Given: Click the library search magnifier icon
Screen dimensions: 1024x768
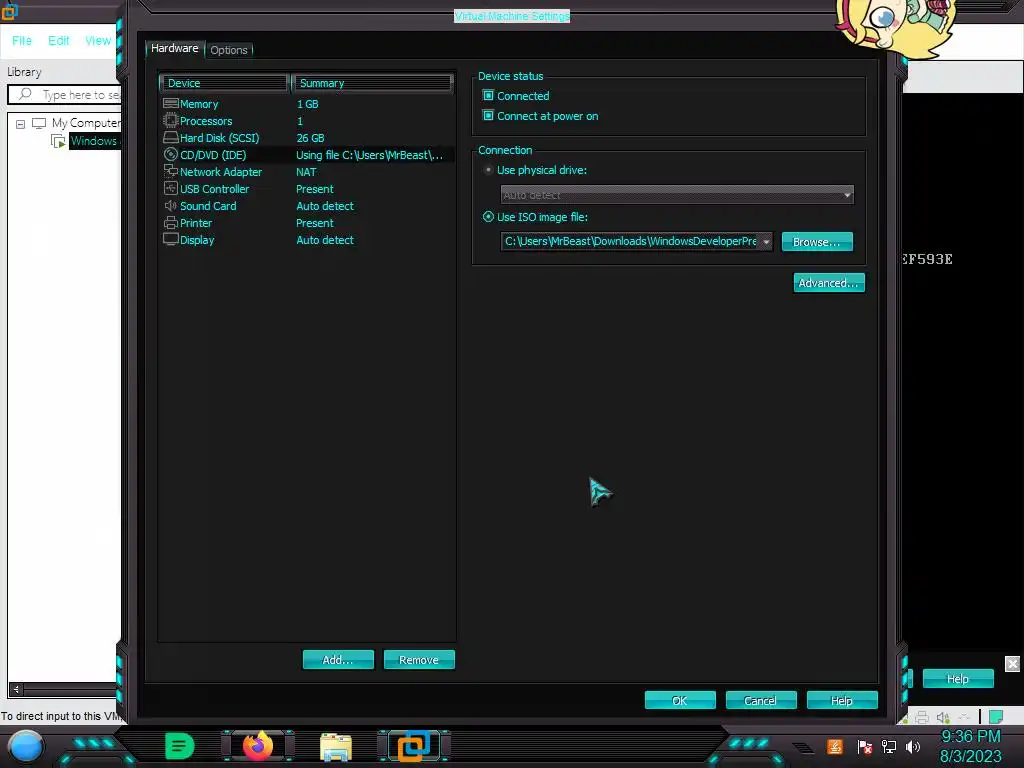Looking at the screenshot, I should [25, 94].
